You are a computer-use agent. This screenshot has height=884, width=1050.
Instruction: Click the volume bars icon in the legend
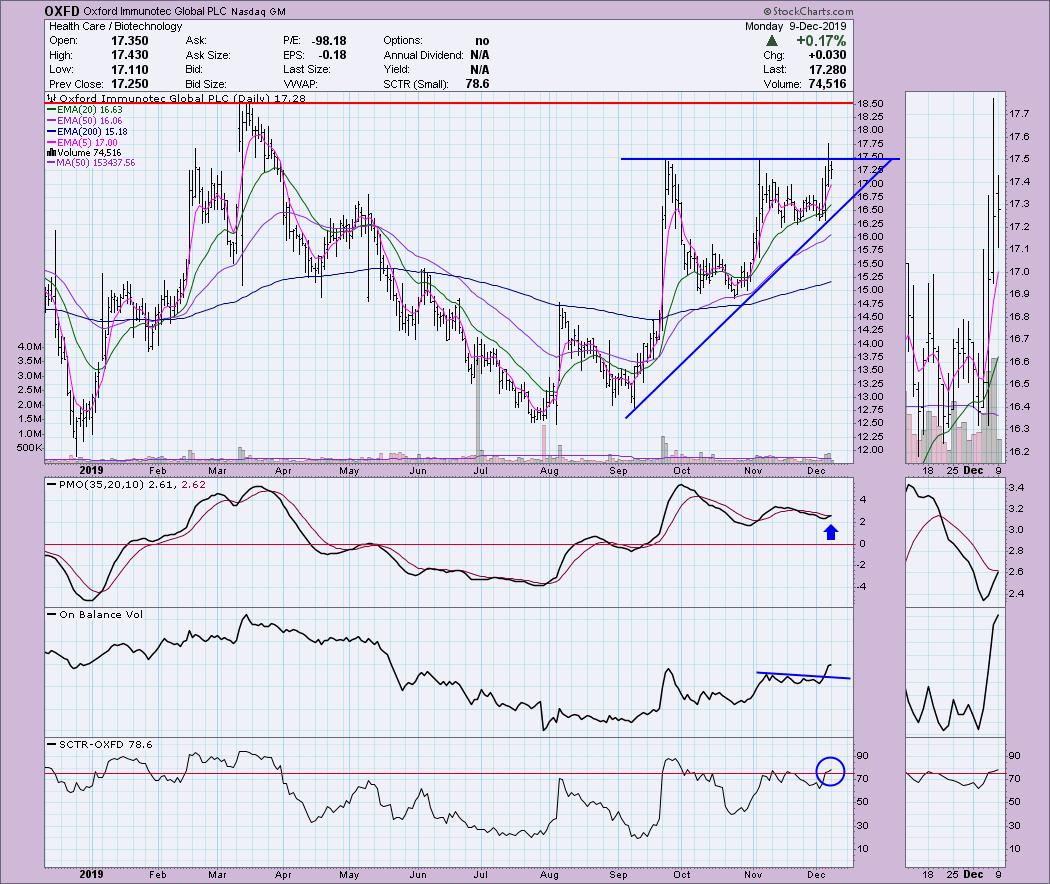tap(51, 153)
